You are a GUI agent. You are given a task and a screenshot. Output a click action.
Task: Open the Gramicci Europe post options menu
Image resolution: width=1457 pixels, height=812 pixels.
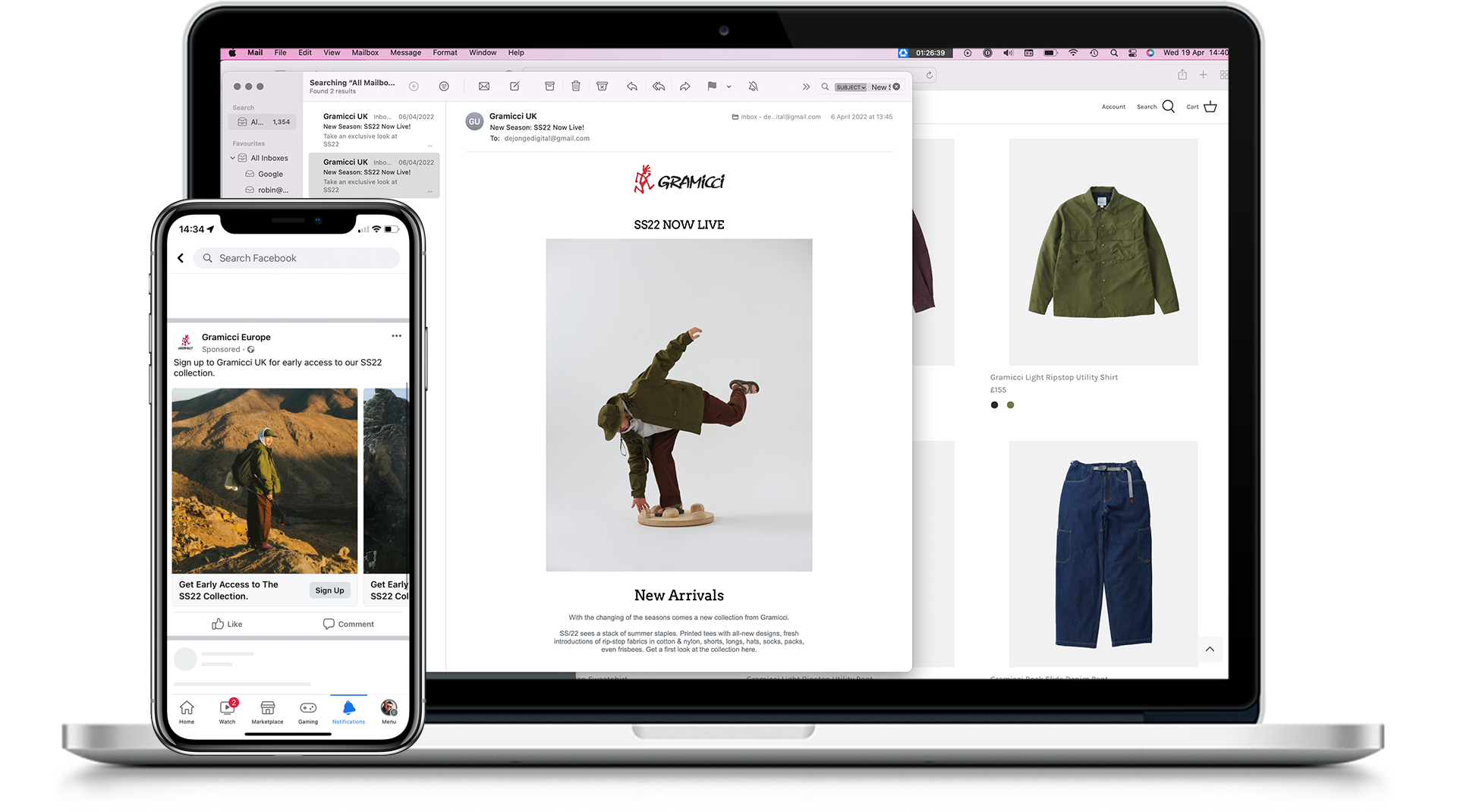(396, 335)
